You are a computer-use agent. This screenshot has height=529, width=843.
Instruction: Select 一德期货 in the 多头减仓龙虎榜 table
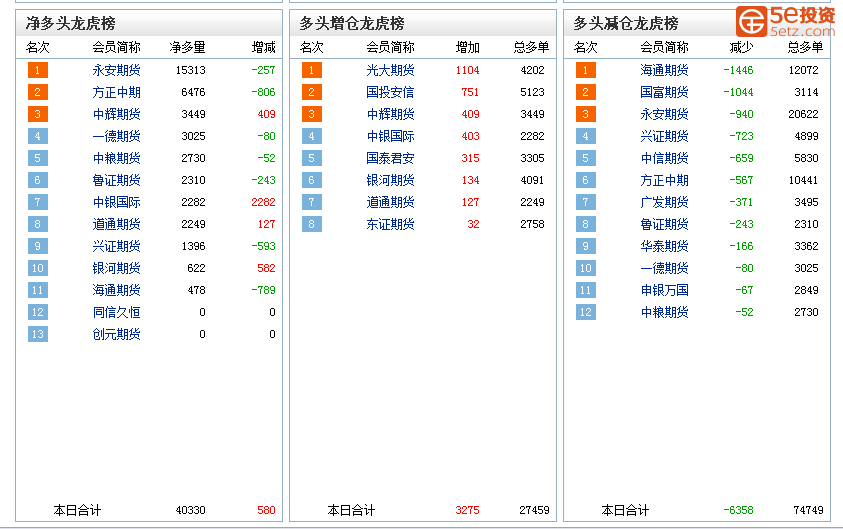coord(665,269)
